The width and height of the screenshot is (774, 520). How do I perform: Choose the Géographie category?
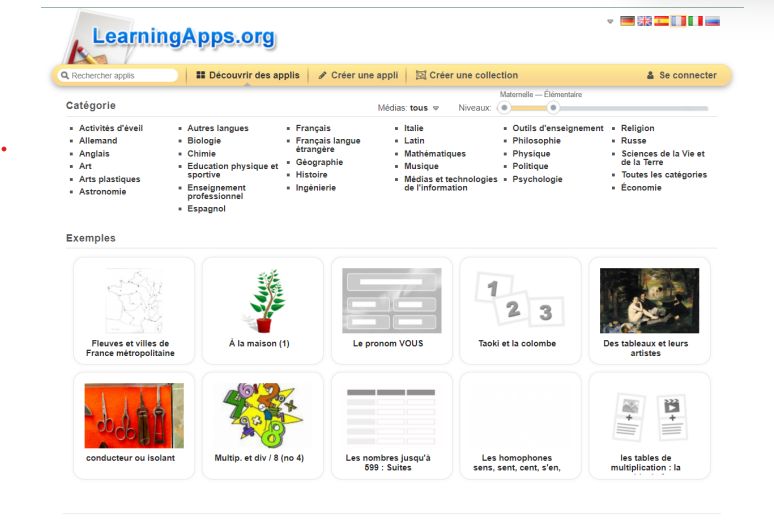319,162
